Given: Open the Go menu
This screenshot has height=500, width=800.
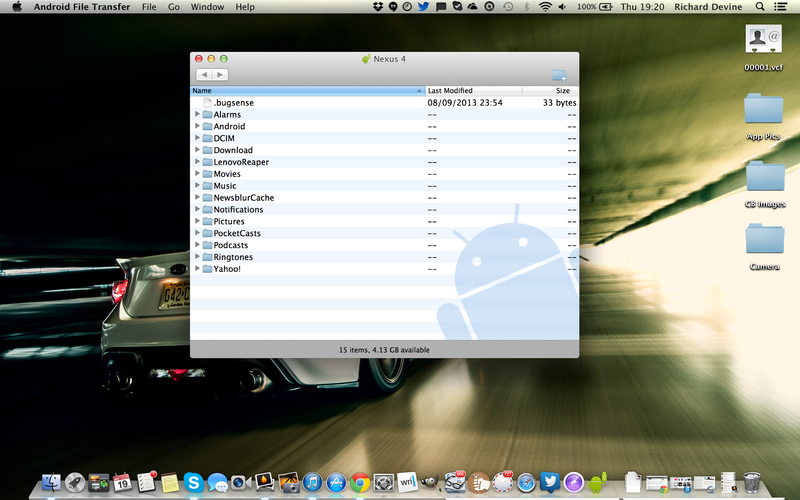Looking at the screenshot, I should [x=174, y=7].
